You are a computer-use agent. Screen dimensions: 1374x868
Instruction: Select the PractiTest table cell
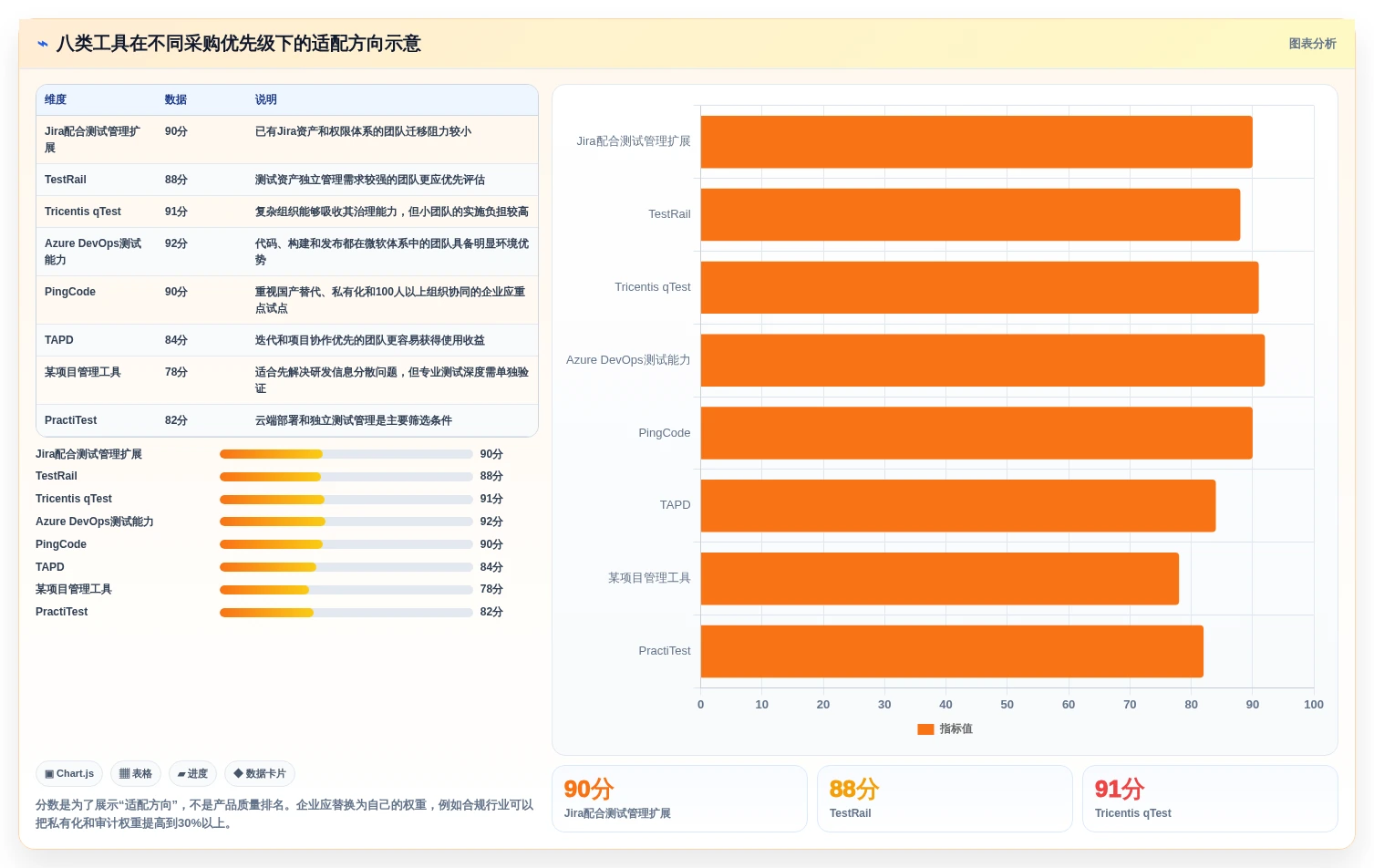click(71, 420)
